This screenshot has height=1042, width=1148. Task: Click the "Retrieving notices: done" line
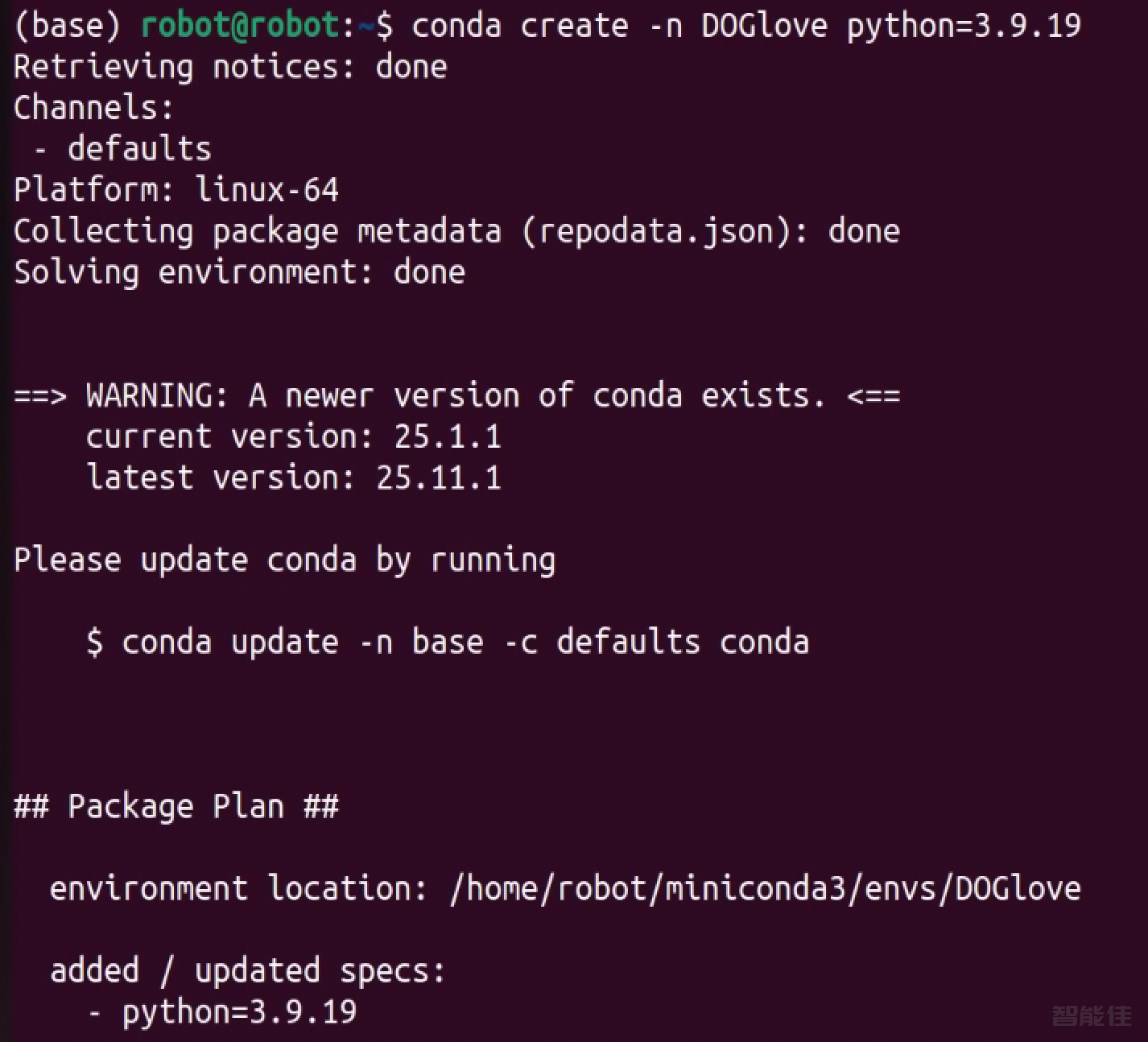tap(230, 67)
